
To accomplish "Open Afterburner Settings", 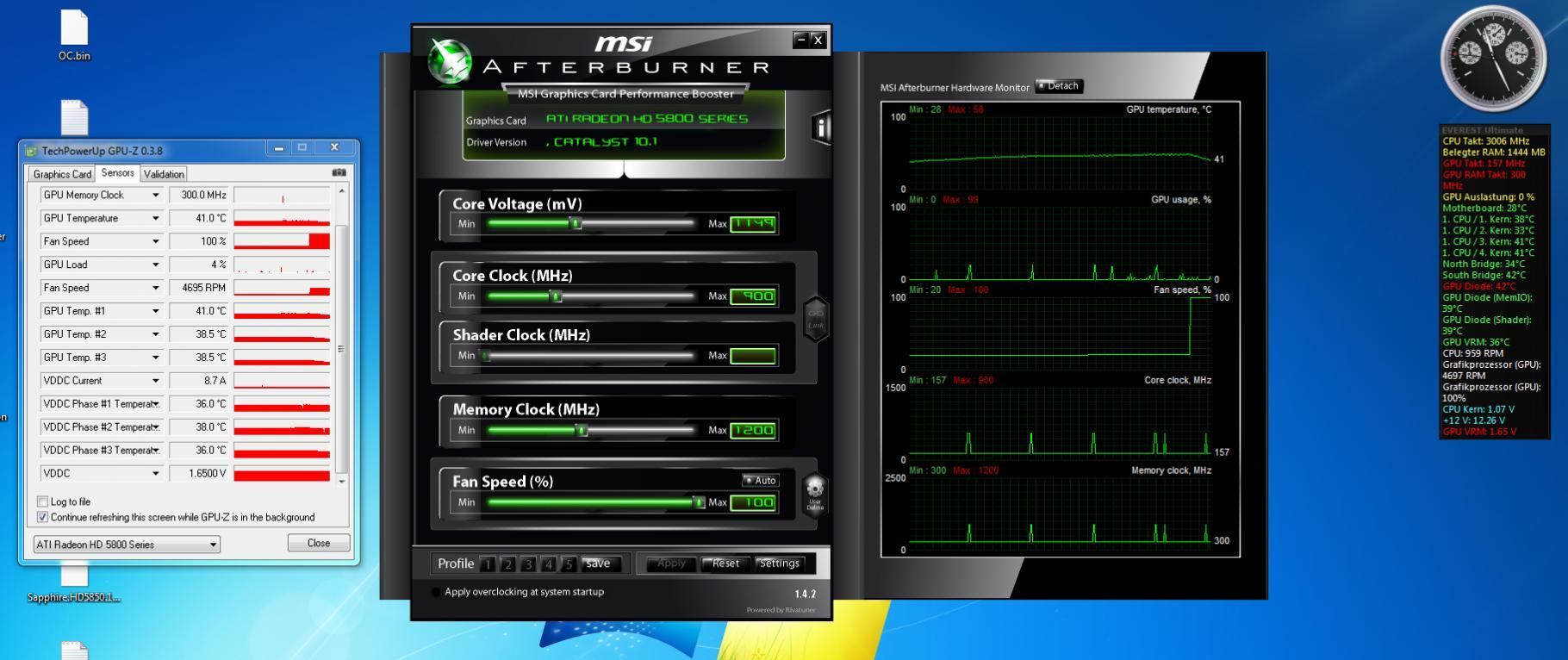I will click(779, 563).
